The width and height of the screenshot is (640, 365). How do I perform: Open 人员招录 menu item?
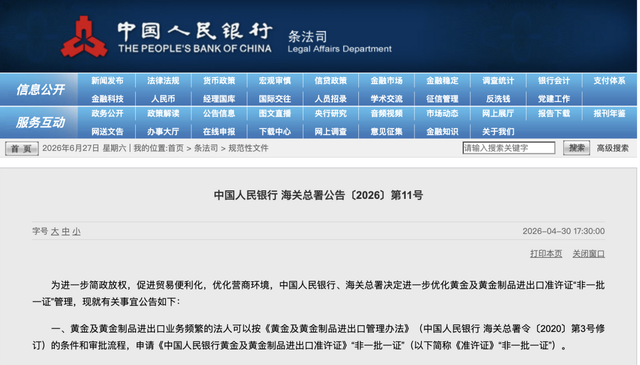click(x=331, y=99)
